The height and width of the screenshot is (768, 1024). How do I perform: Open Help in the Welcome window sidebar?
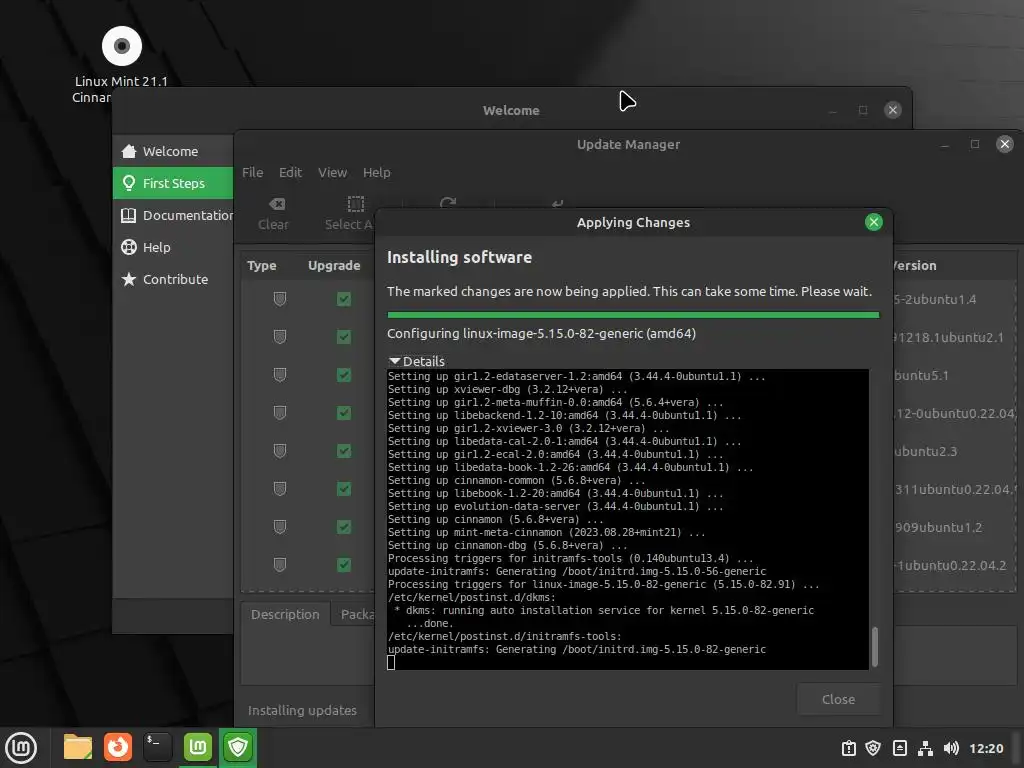173,247
